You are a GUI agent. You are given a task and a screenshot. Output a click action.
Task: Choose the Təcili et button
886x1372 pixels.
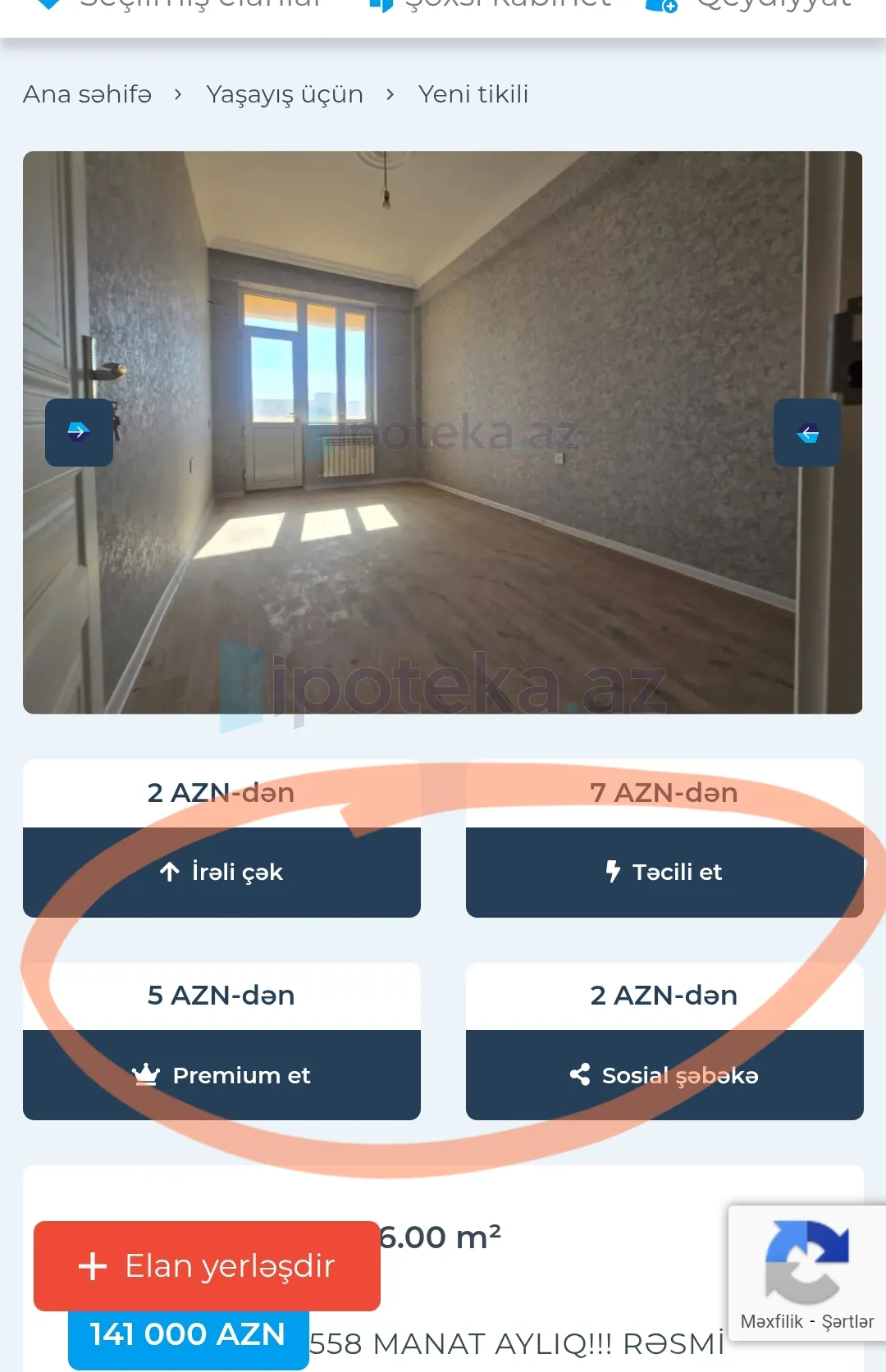click(x=664, y=872)
